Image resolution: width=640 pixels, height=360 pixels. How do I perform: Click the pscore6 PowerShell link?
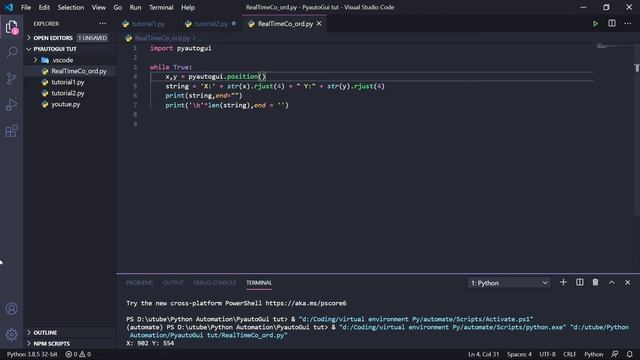tap(306, 303)
